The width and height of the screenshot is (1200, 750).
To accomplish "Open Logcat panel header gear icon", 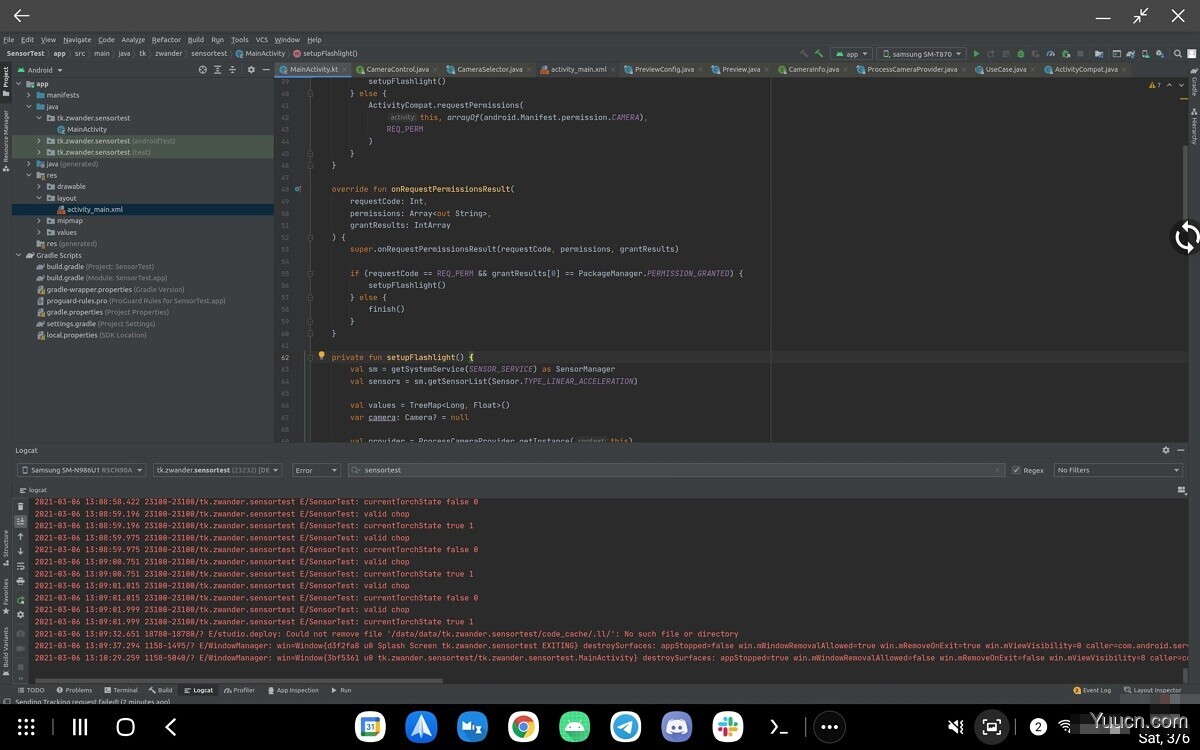I will 1166,451.
